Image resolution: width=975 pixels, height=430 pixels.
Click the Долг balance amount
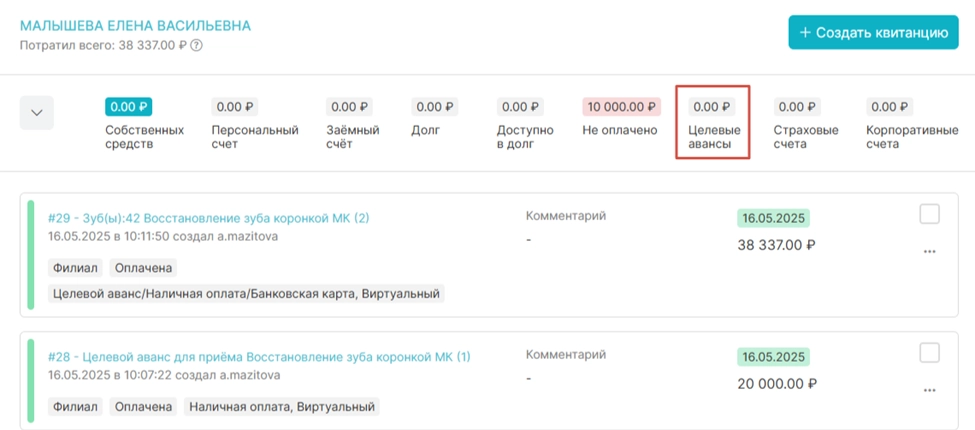coord(437,107)
